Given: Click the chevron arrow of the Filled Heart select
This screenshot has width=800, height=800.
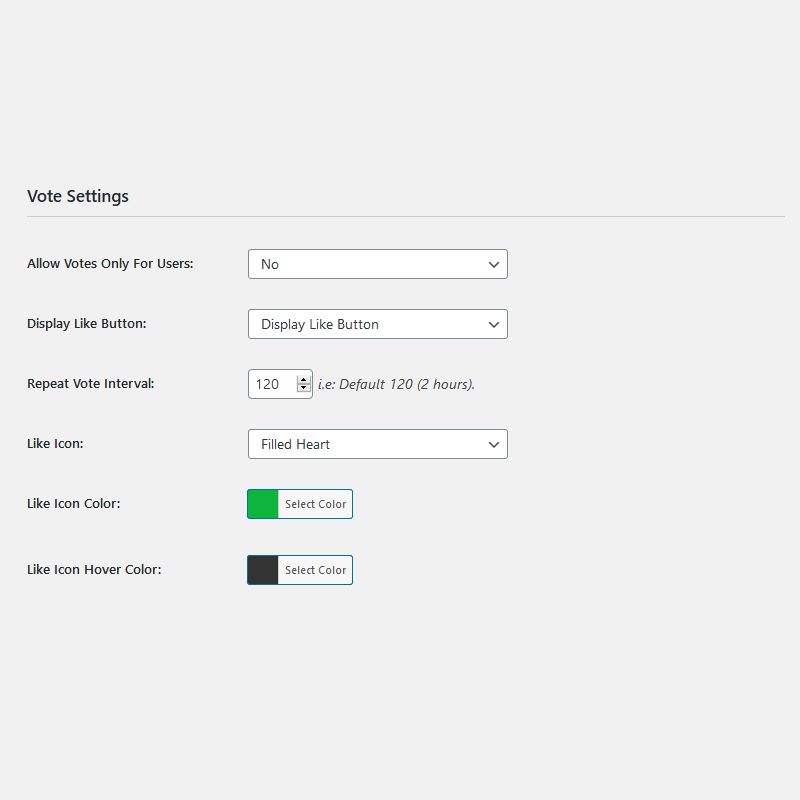Looking at the screenshot, I should click(x=493, y=444).
